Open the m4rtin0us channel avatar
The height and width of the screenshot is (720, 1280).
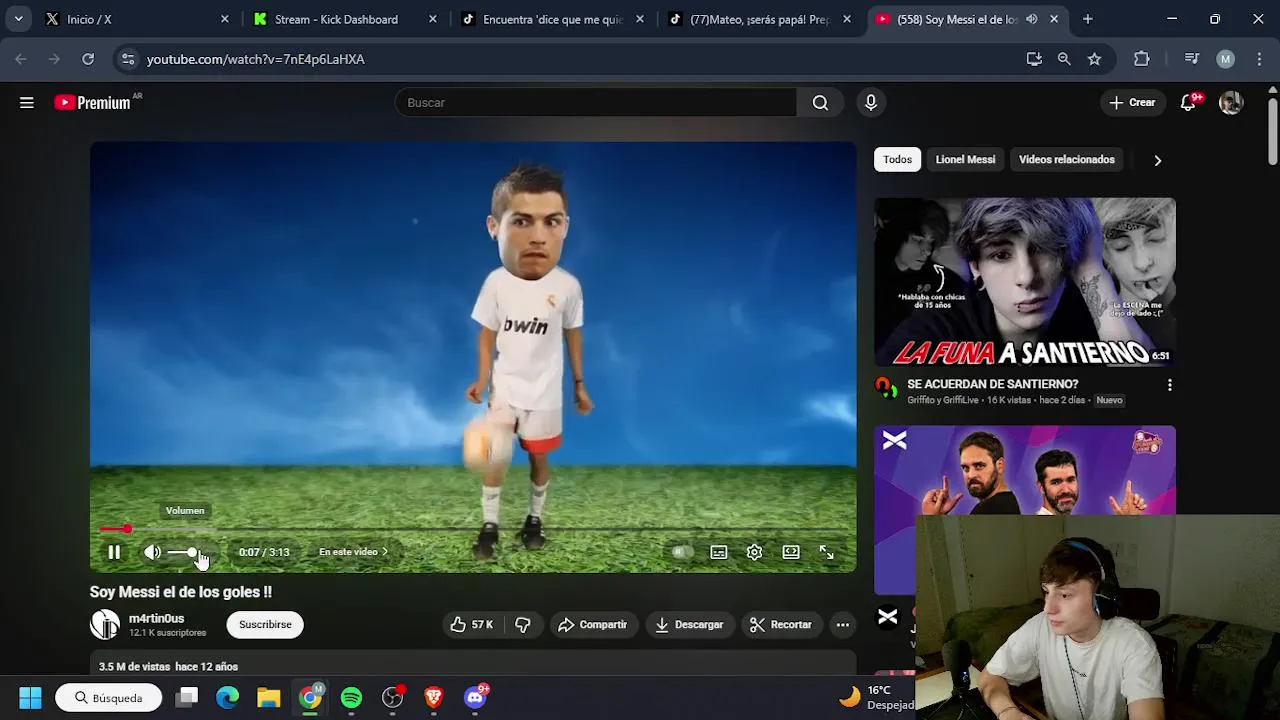pyautogui.click(x=105, y=624)
